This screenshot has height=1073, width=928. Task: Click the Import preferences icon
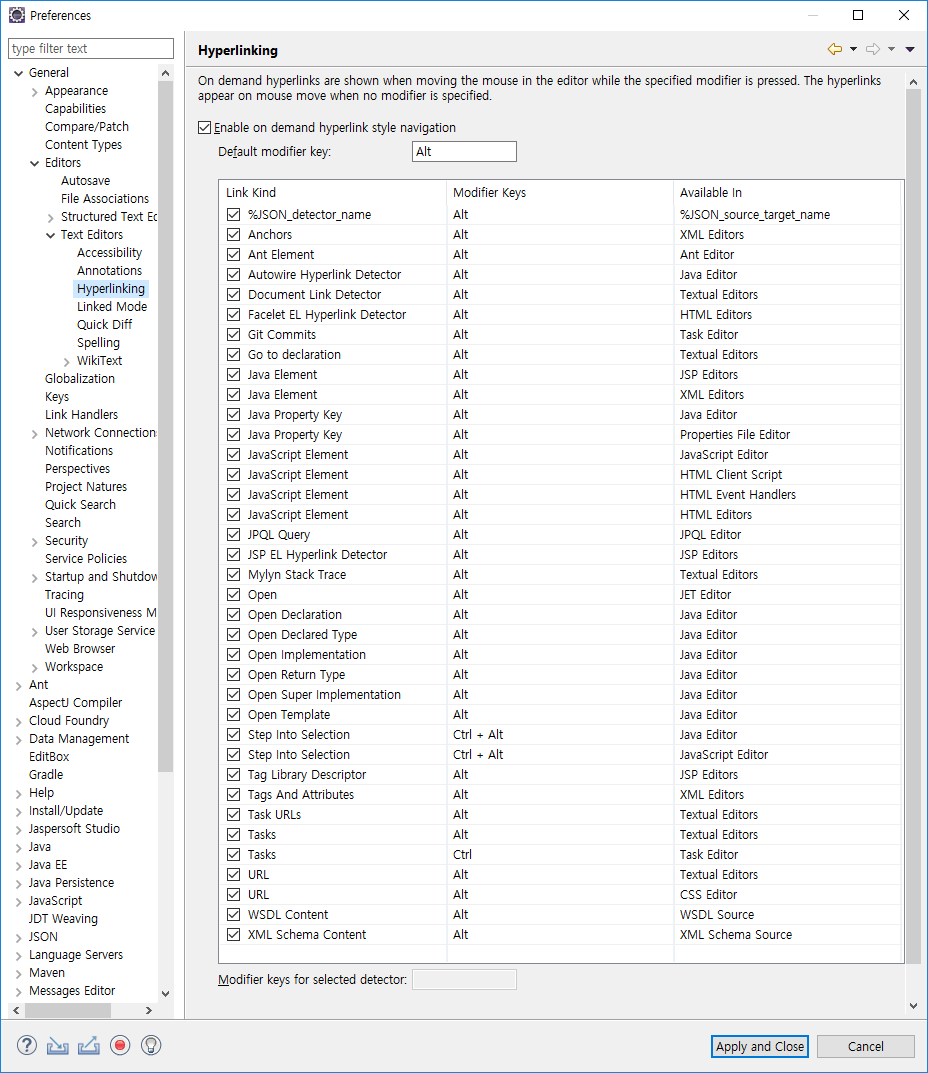click(x=57, y=1046)
